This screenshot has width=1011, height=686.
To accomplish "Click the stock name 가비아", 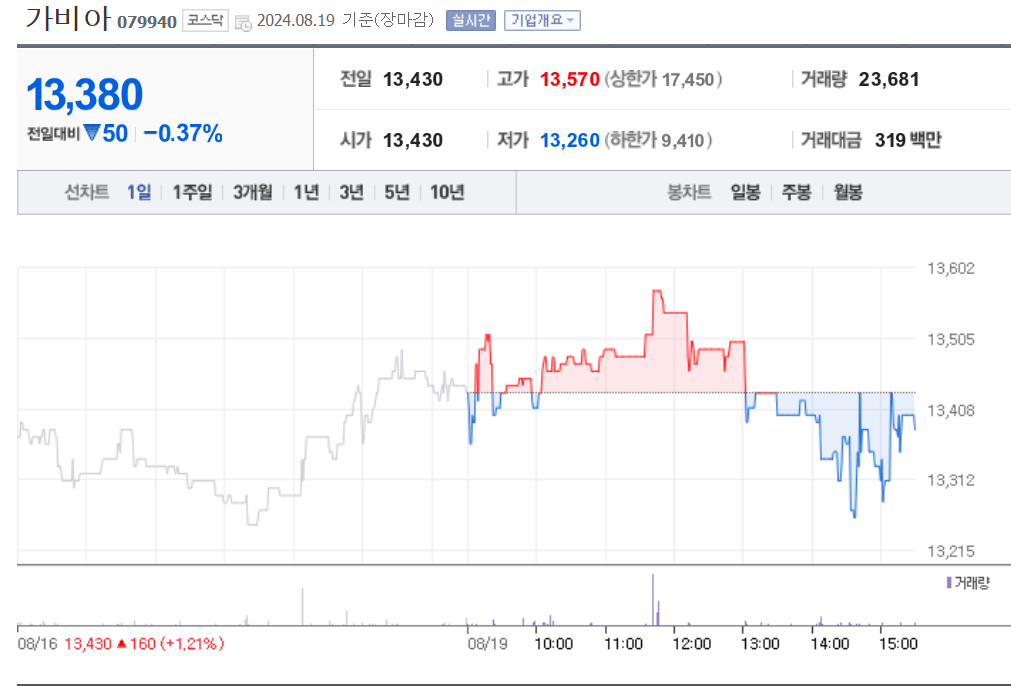I will pos(68,19).
